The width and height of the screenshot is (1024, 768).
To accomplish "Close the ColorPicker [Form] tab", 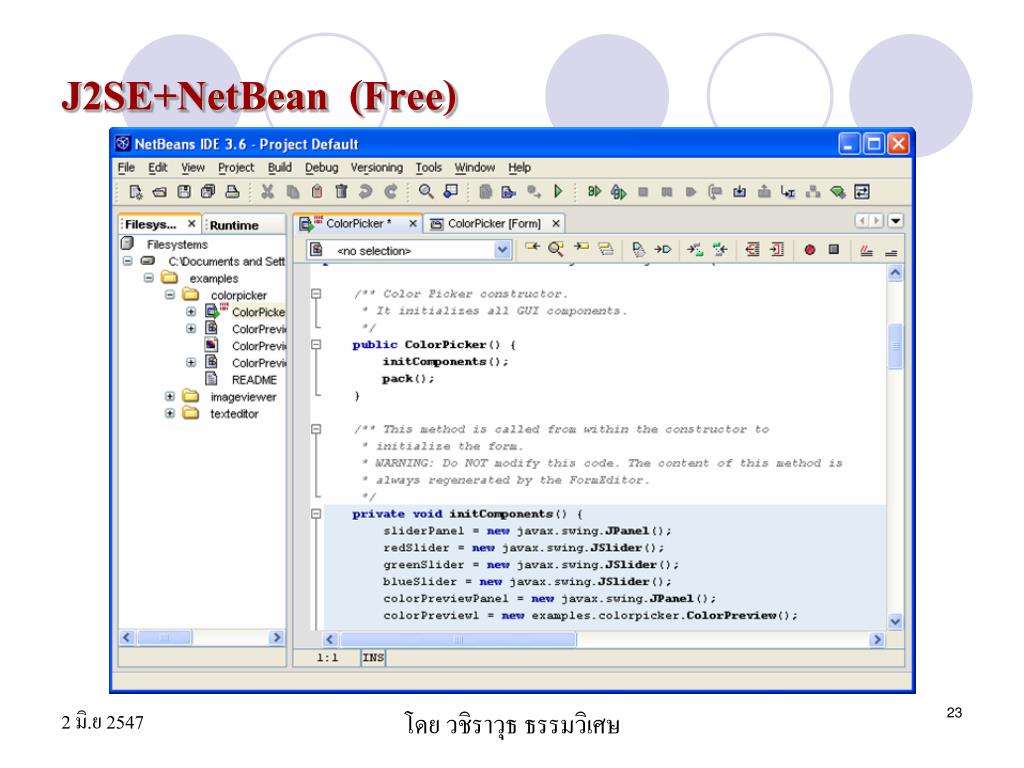I will [x=556, y=223].
